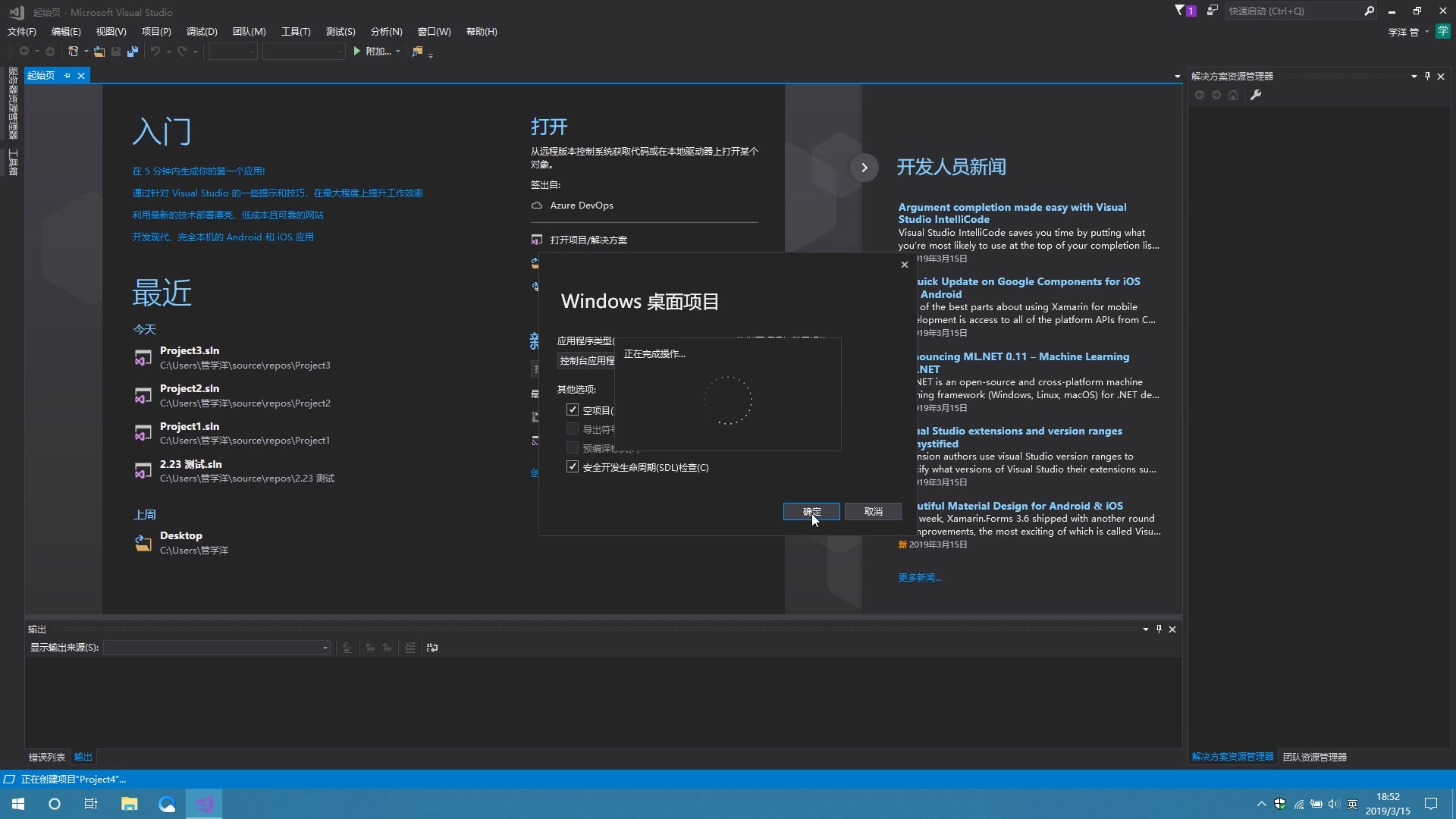This screenshot has height=819, width=1456.
Task: Expand the developer news chevron
Action: point(864,168)
